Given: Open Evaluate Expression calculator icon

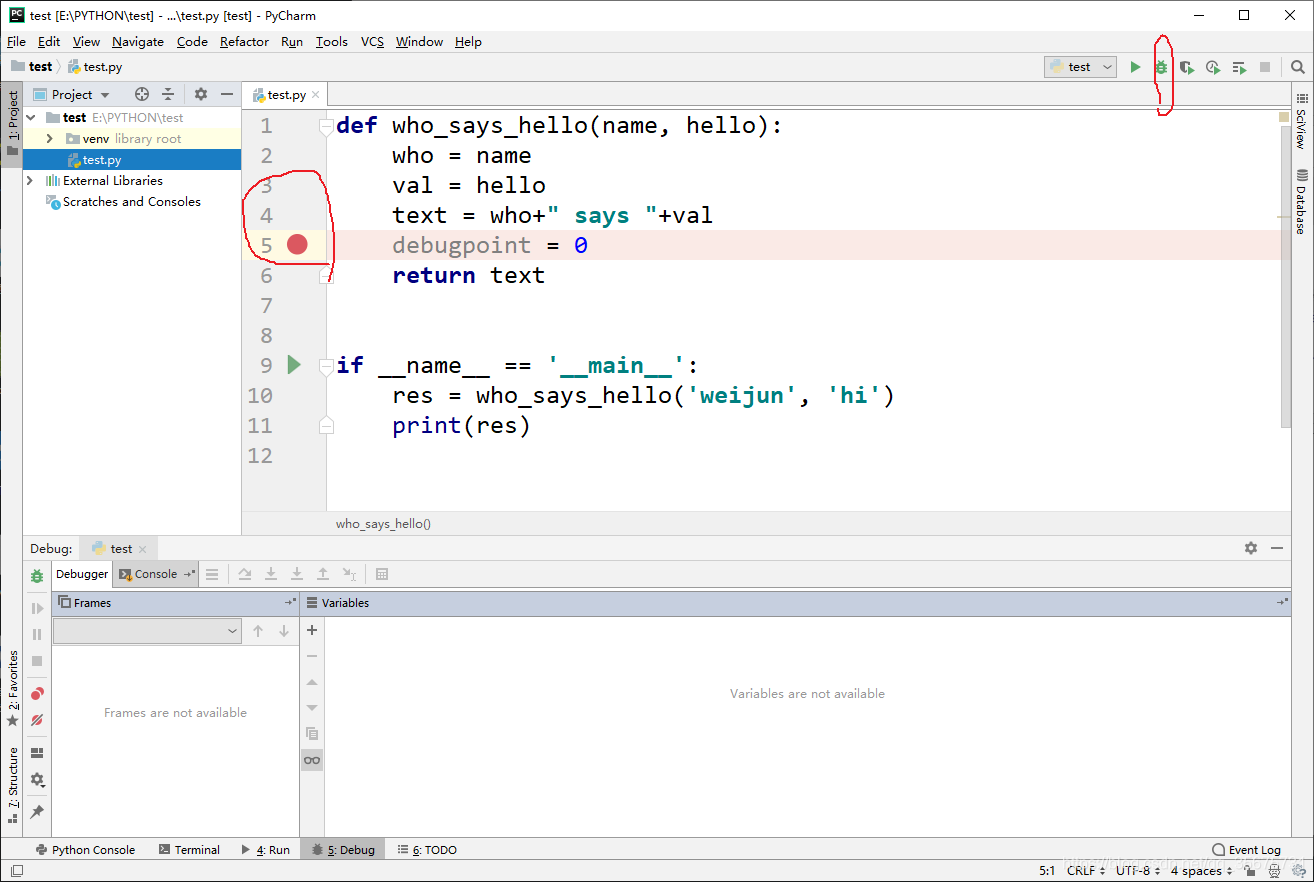Looking at the screenshot, I should pos(382,574).
